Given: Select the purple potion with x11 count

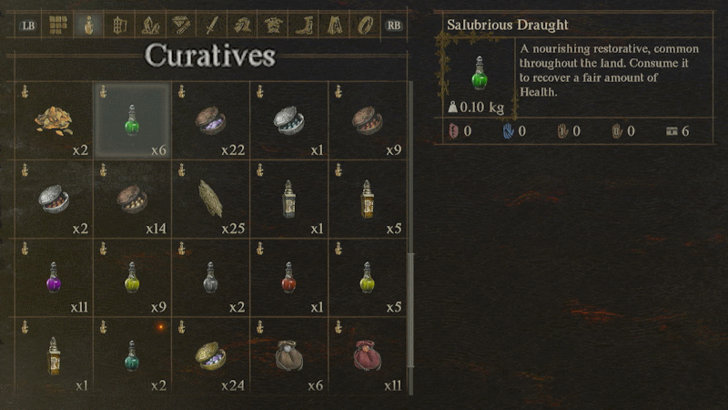Looking at the screenshot, I should (54, 278).
